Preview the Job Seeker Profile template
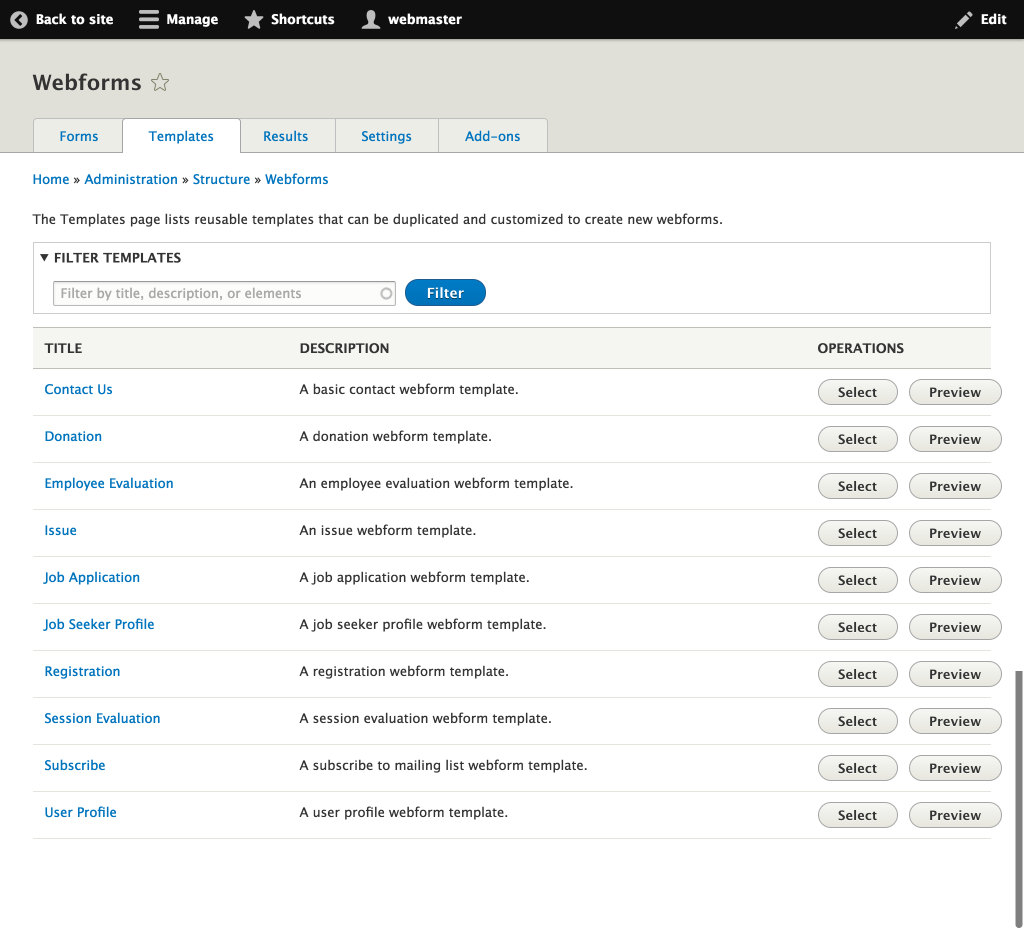Viewport: 1024px width, 930px height. coord(955,627)
